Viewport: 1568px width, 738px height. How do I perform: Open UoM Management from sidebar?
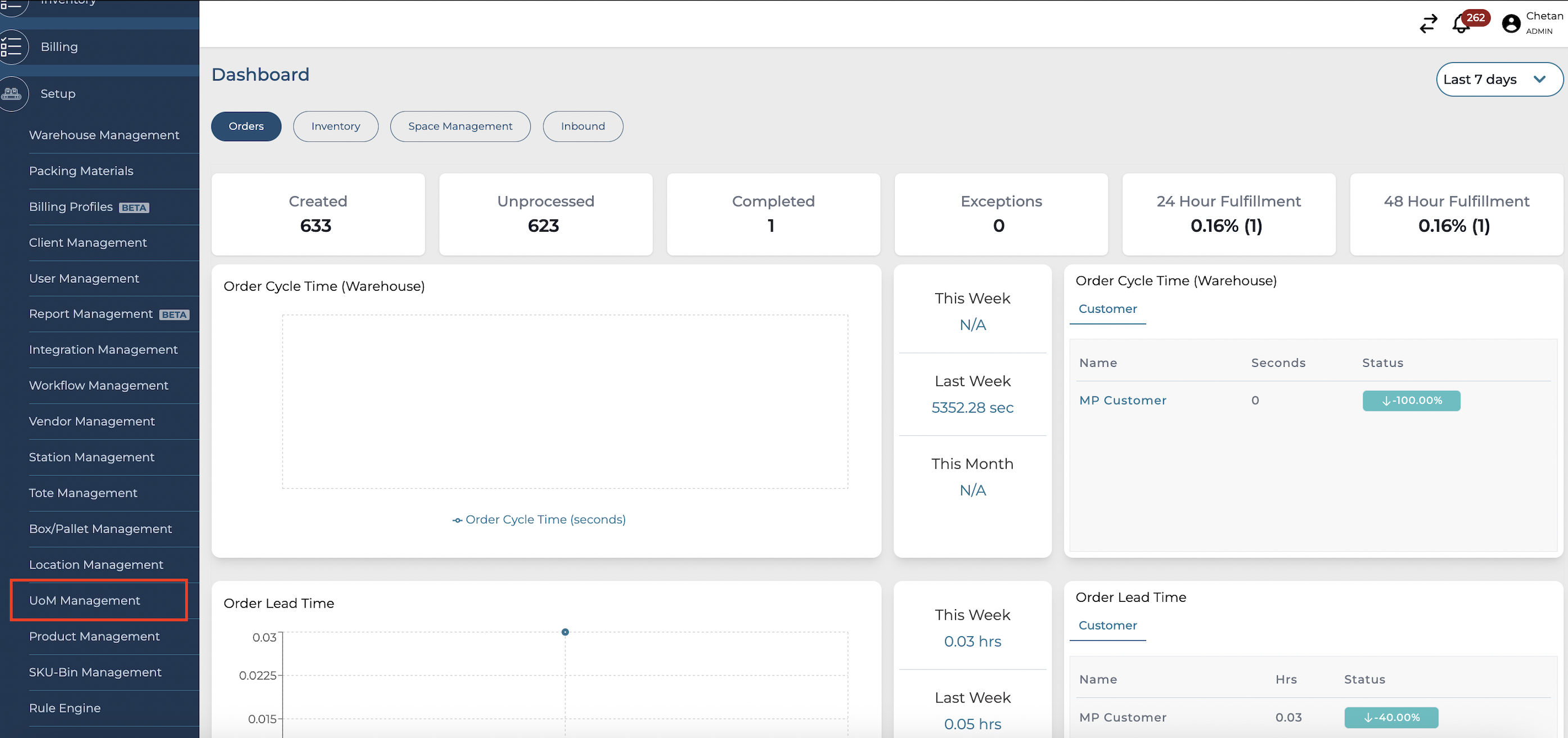click(84, 600)
